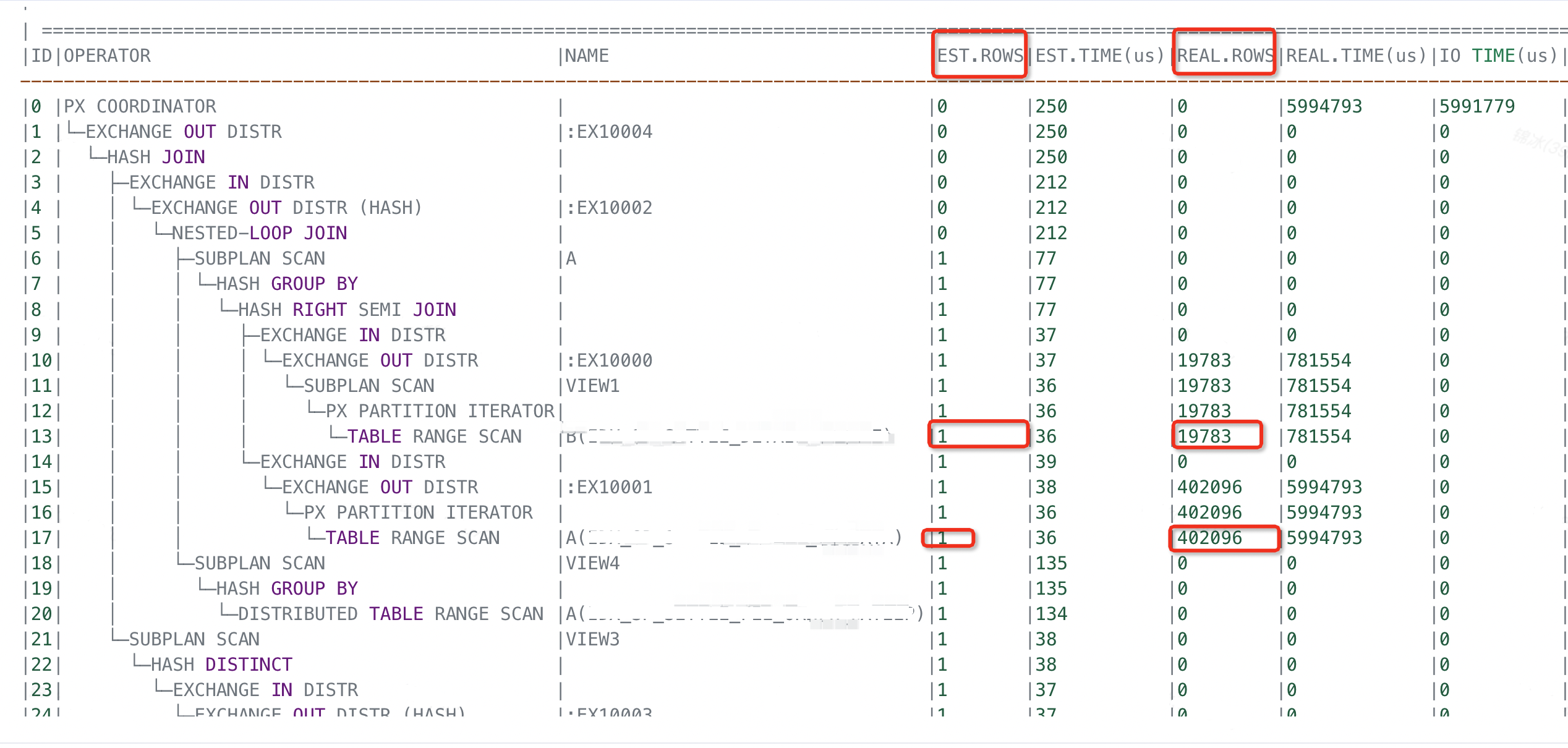Click the REAL.TIME(us) column header
1568x748 pixels.
[x=1358, y=55]
